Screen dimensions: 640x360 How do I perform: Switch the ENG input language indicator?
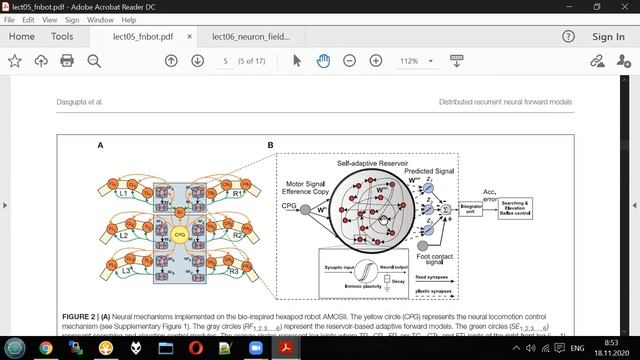[577, 348]
